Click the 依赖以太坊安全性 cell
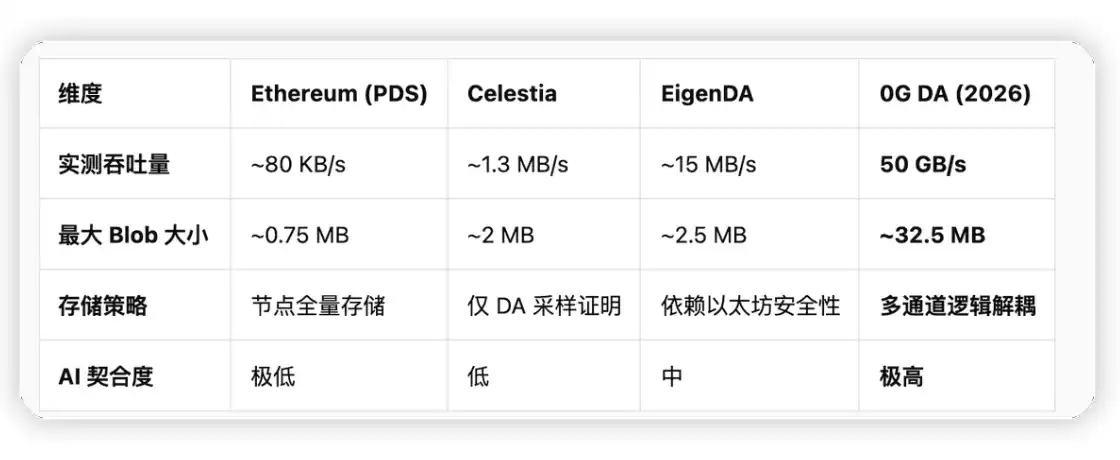The width and height of the screenshot is (1120, 460). point(750,306)
